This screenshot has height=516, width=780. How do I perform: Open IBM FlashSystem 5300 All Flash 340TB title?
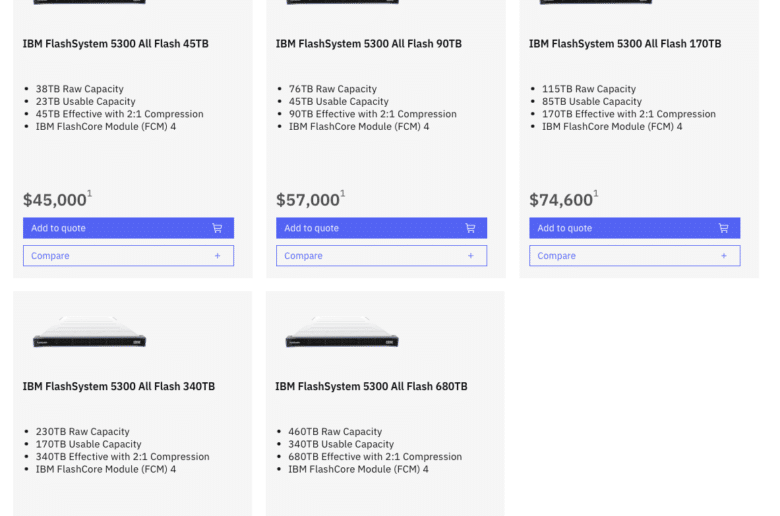tap(119, 387)
